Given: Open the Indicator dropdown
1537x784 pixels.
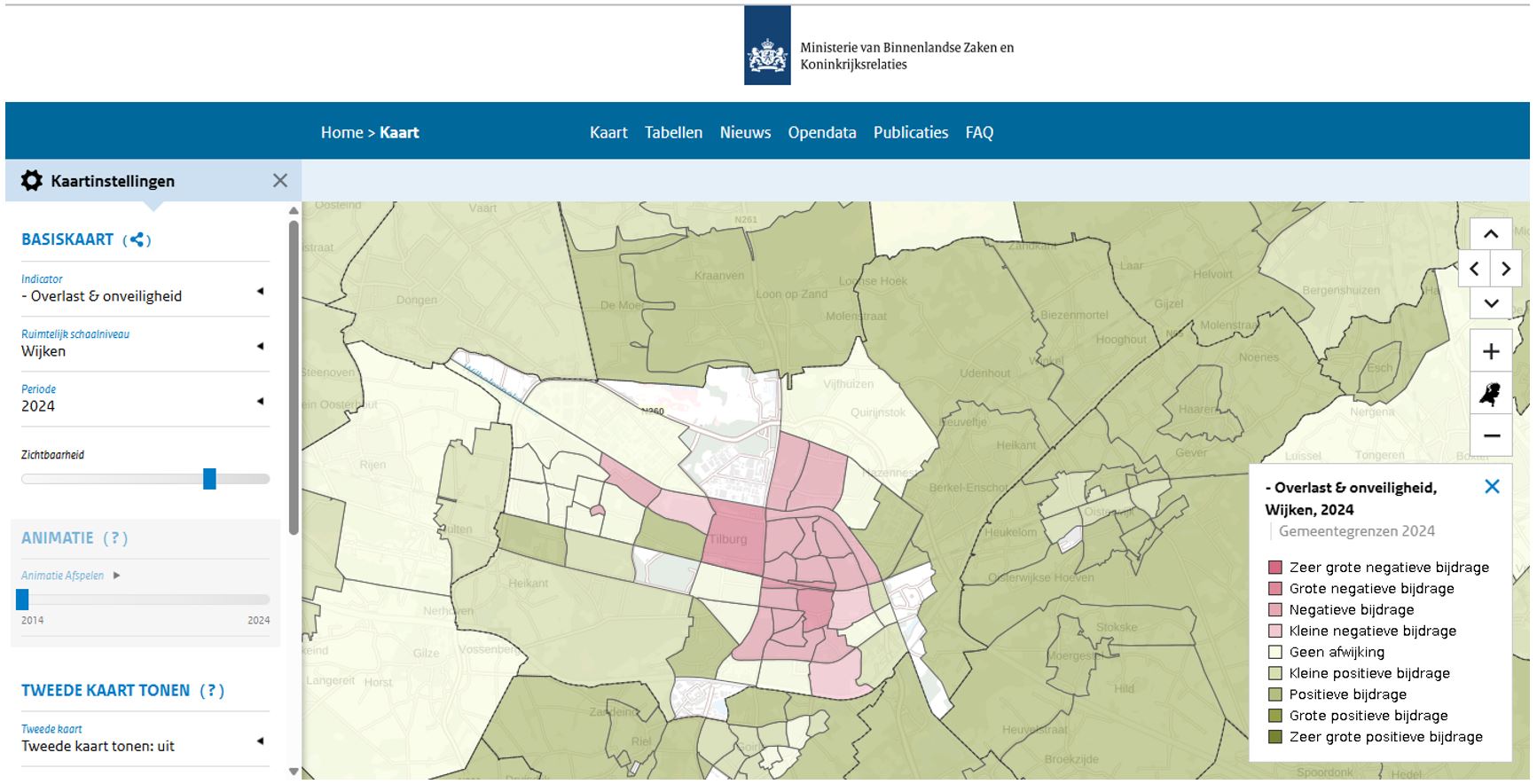Looking at the screenshot, I should (x=145, y=289).
